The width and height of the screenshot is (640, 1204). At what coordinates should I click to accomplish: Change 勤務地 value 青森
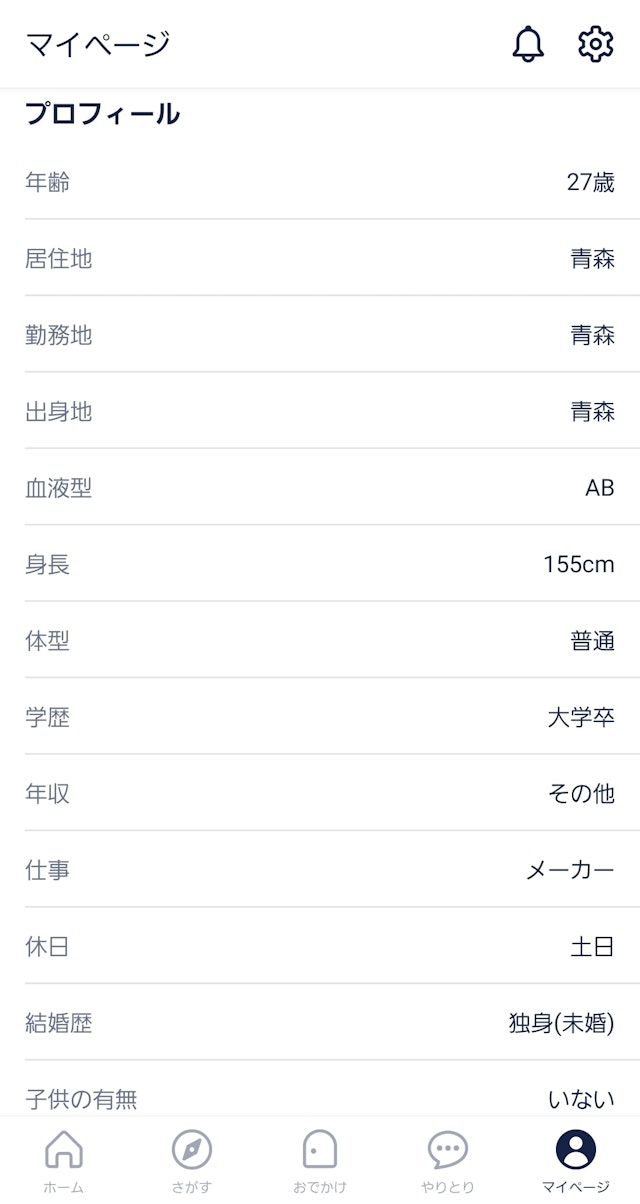[592, 335]
